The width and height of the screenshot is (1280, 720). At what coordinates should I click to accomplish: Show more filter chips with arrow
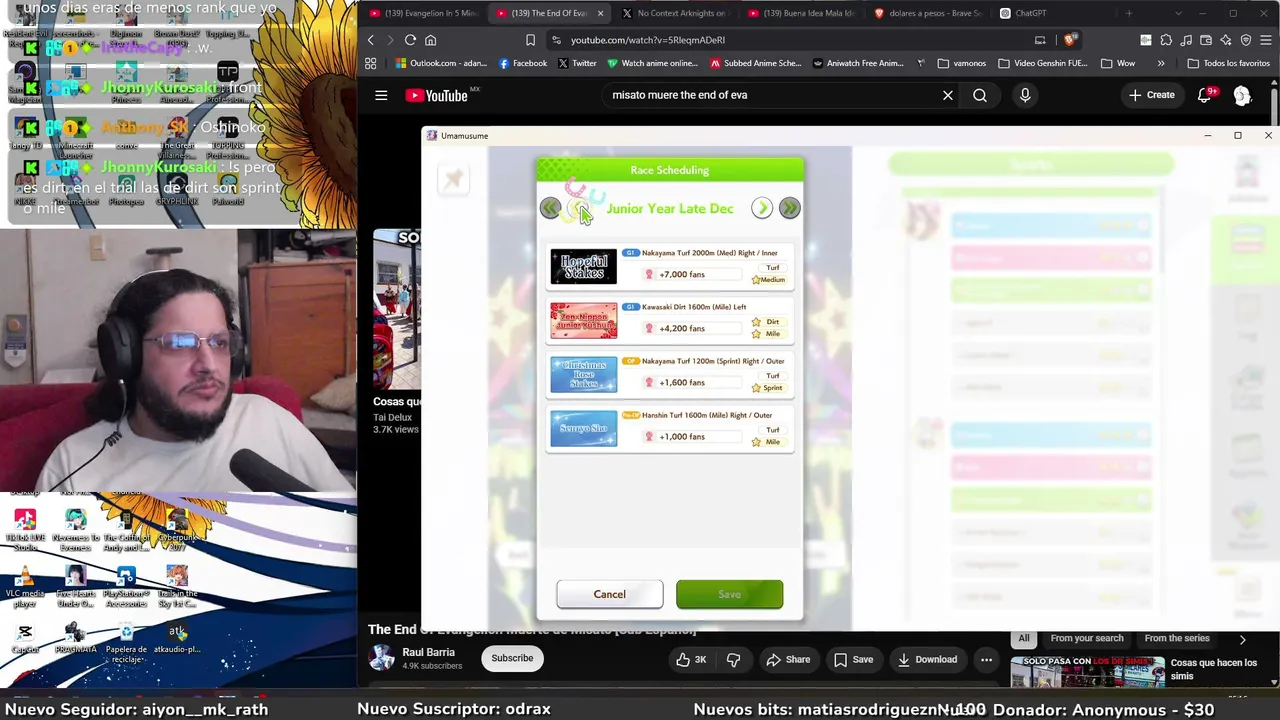click(x=1242, y=639)
